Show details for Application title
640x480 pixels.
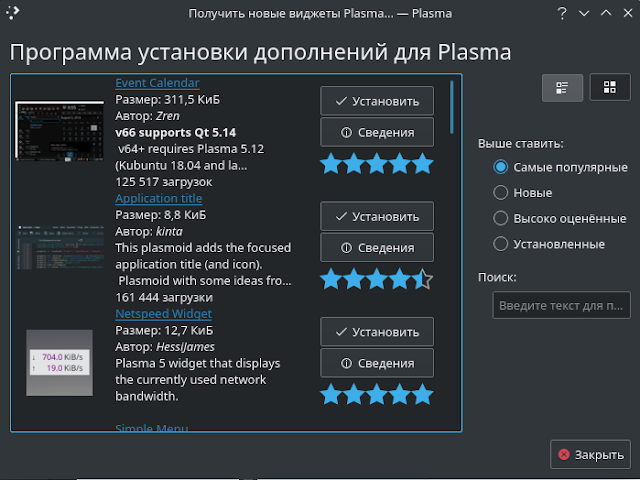pyautogui.click(x=377, y=247)
